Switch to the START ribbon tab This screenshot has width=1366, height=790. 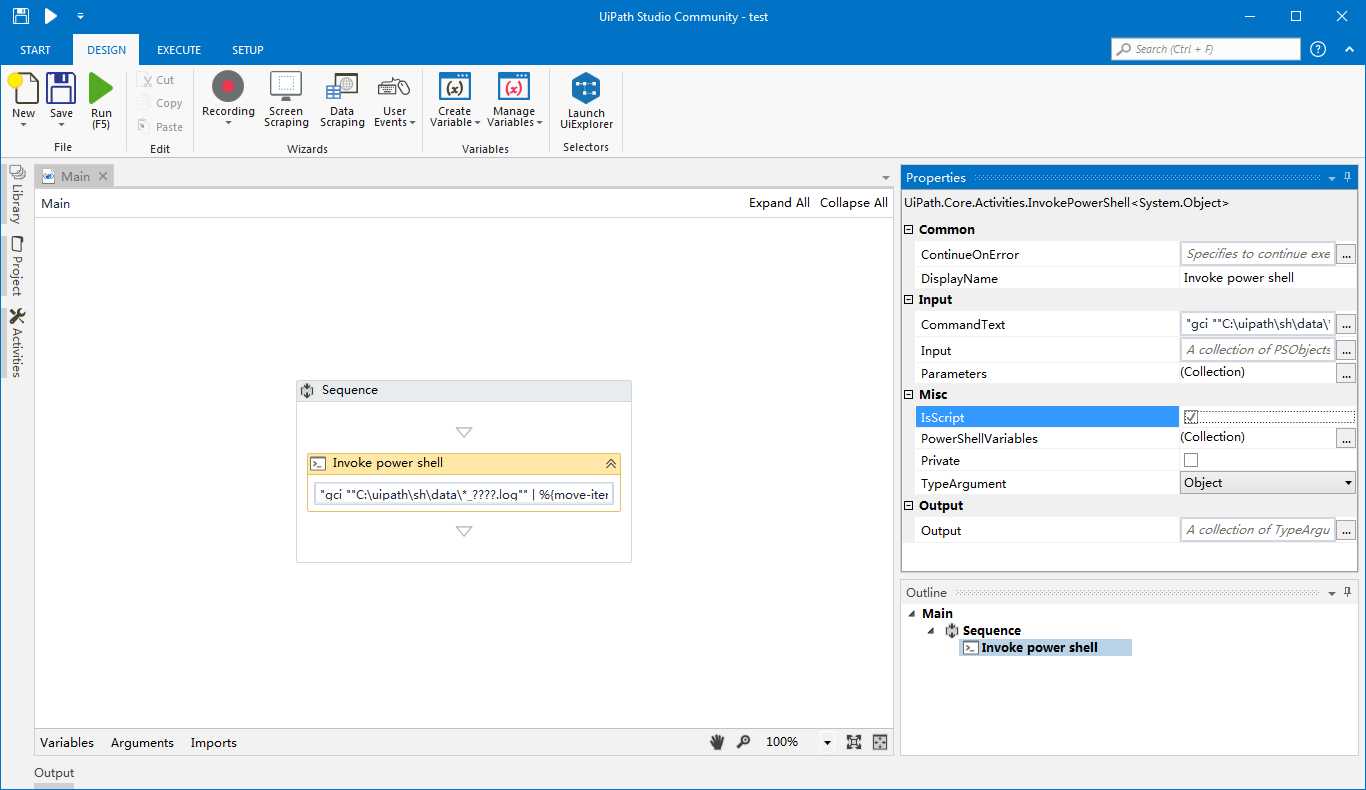[35, 50]
